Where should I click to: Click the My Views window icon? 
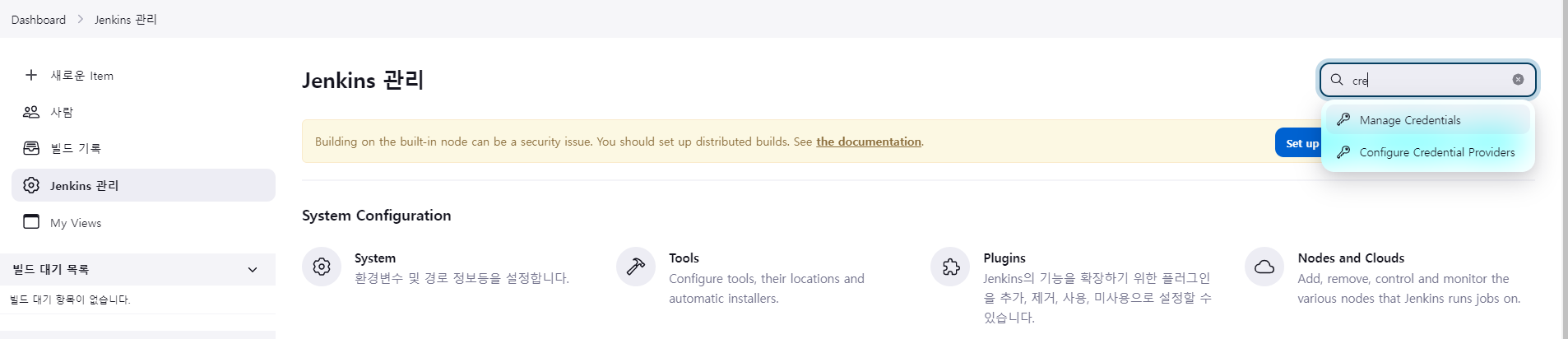pyautogui.click(x=31, y=222)
